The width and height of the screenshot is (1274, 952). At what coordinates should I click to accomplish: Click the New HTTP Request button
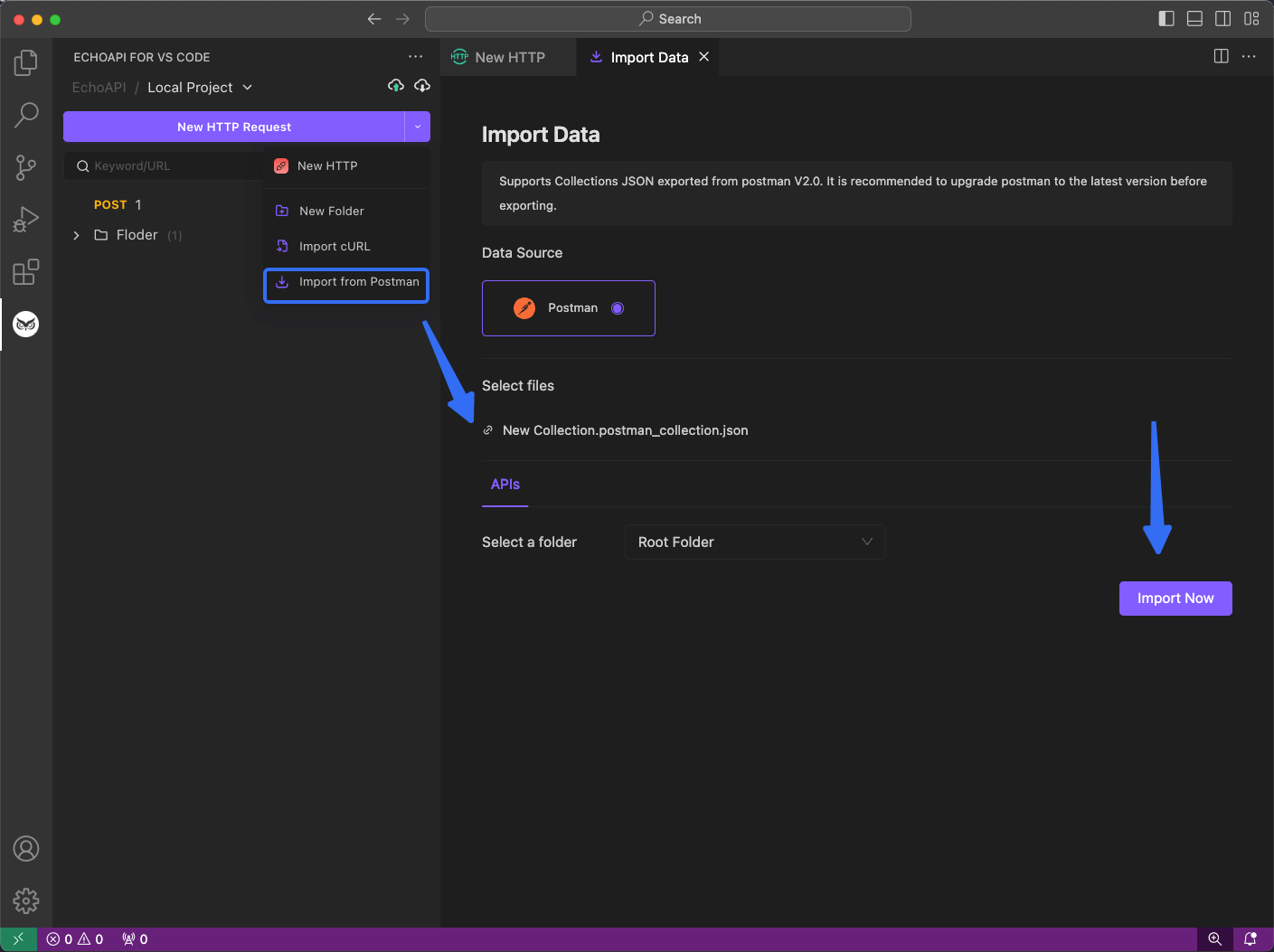(234, 127)
